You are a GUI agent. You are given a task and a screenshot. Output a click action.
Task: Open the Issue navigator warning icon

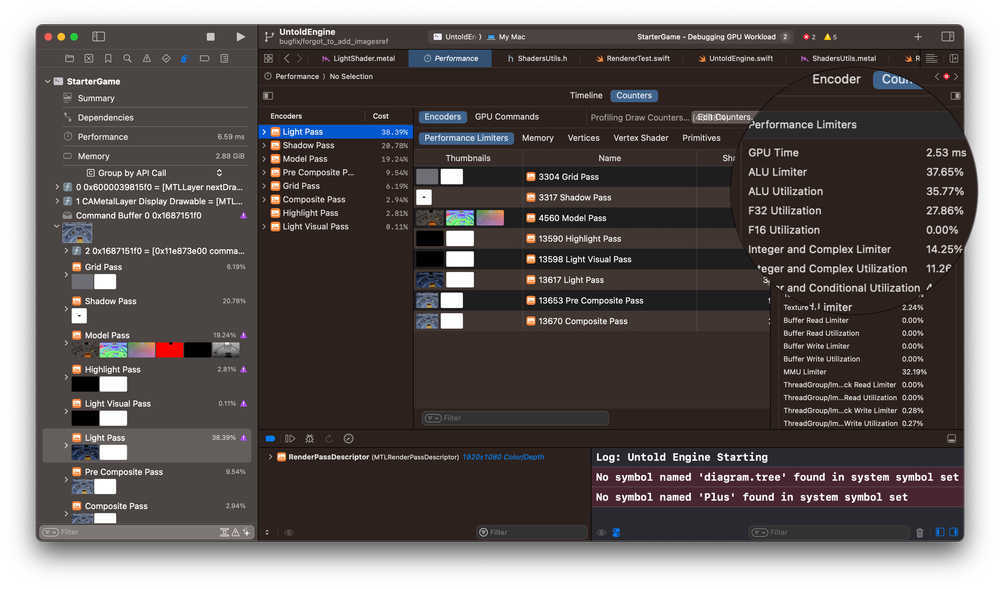click(x=147, y=59)
